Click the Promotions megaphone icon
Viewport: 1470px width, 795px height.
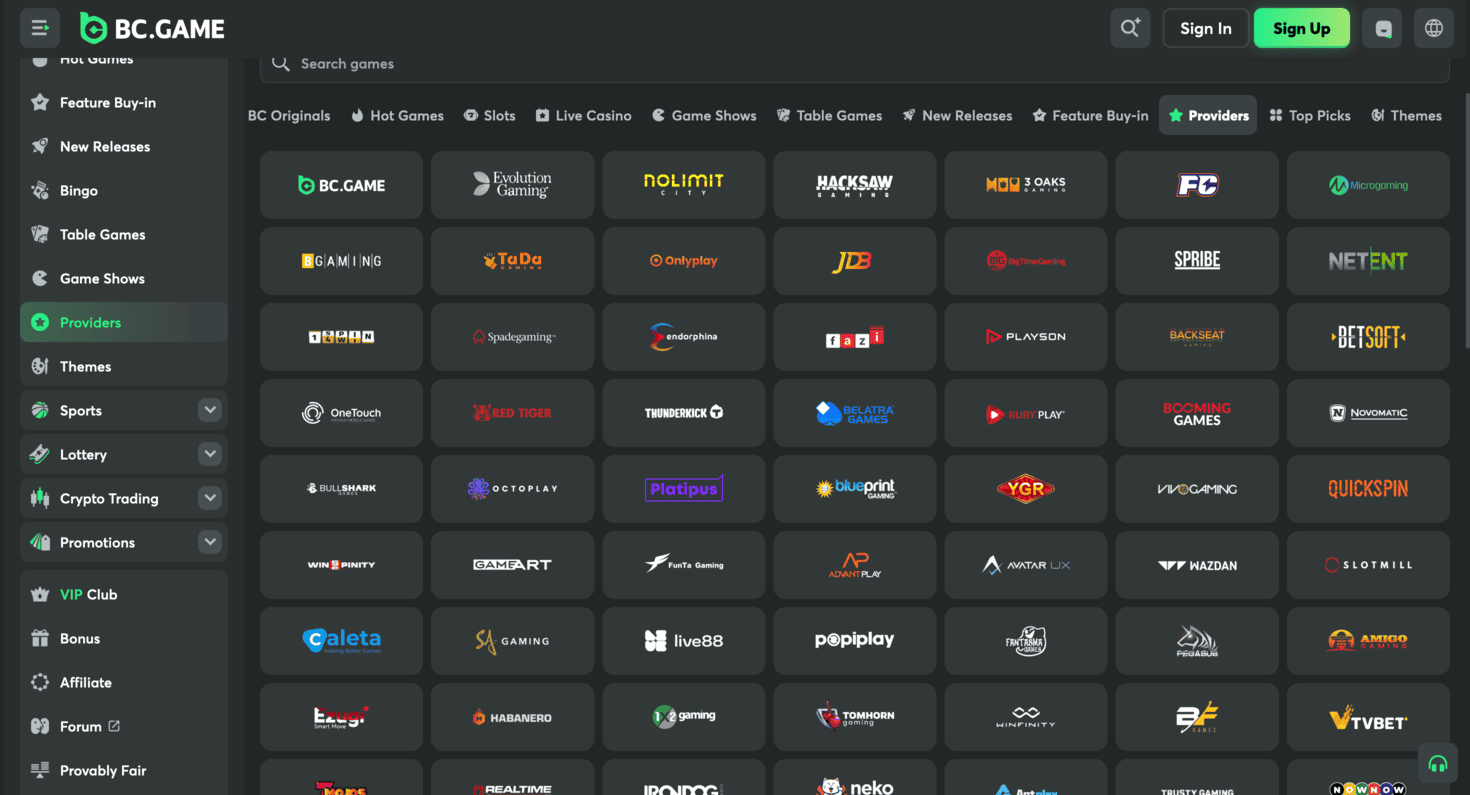[x=40, y=542]
